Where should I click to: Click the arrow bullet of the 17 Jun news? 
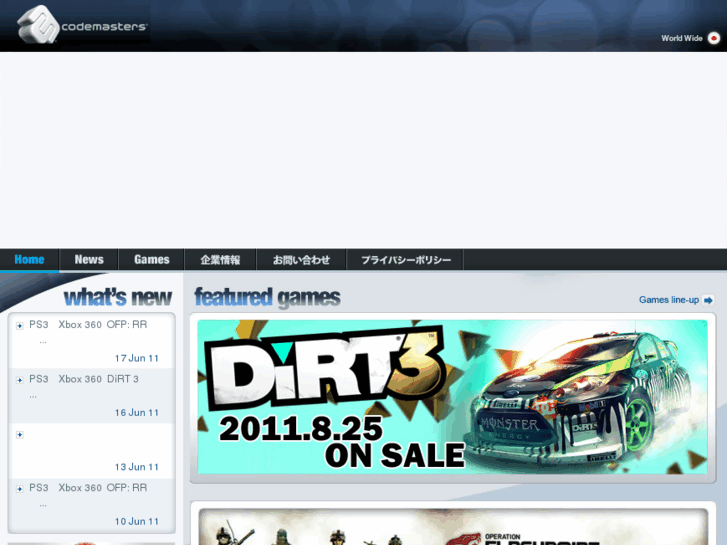pos(19,326)
